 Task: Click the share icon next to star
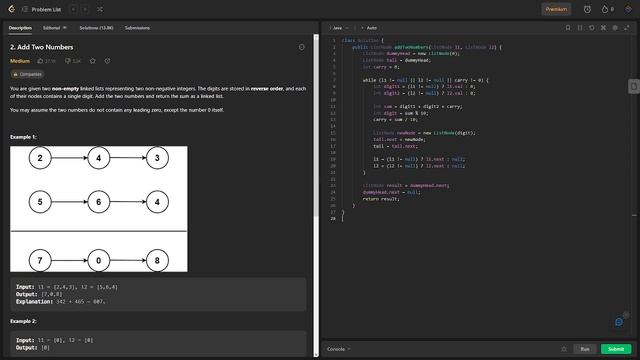[x=107, y=61]
